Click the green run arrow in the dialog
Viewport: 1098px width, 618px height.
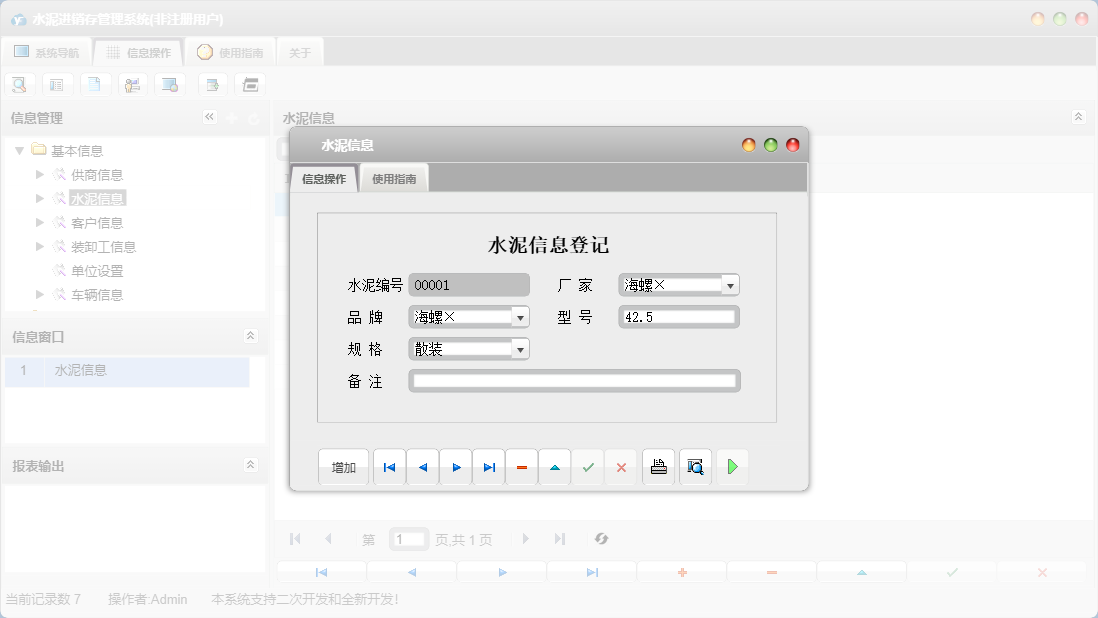tap(732, 467)
